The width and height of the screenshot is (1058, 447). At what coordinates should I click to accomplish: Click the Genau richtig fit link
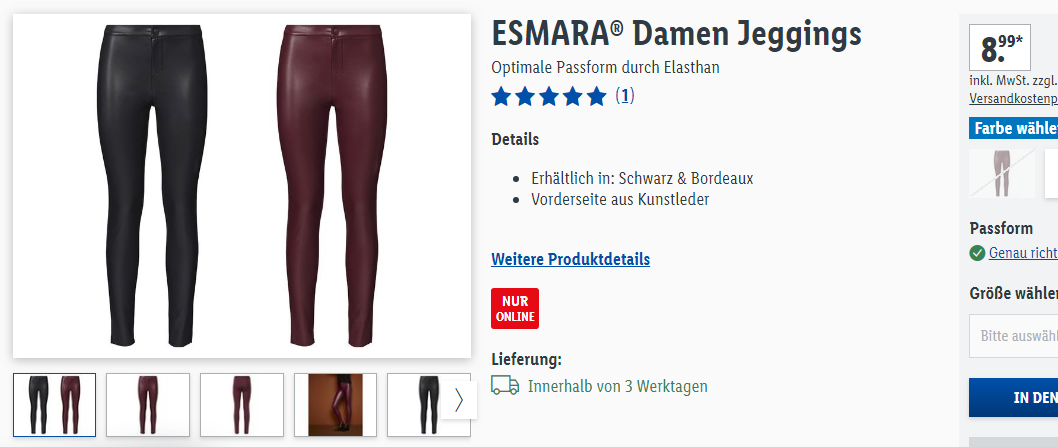1023,253
